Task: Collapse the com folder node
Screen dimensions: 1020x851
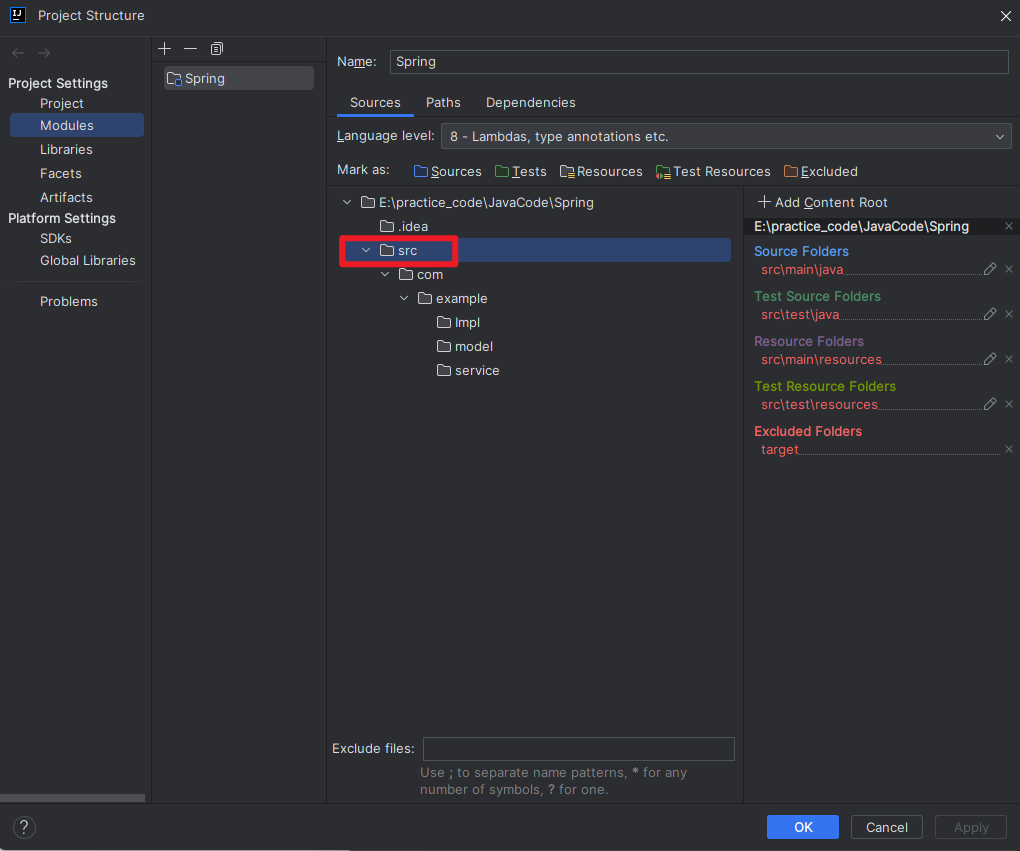Action: (385, 275)
